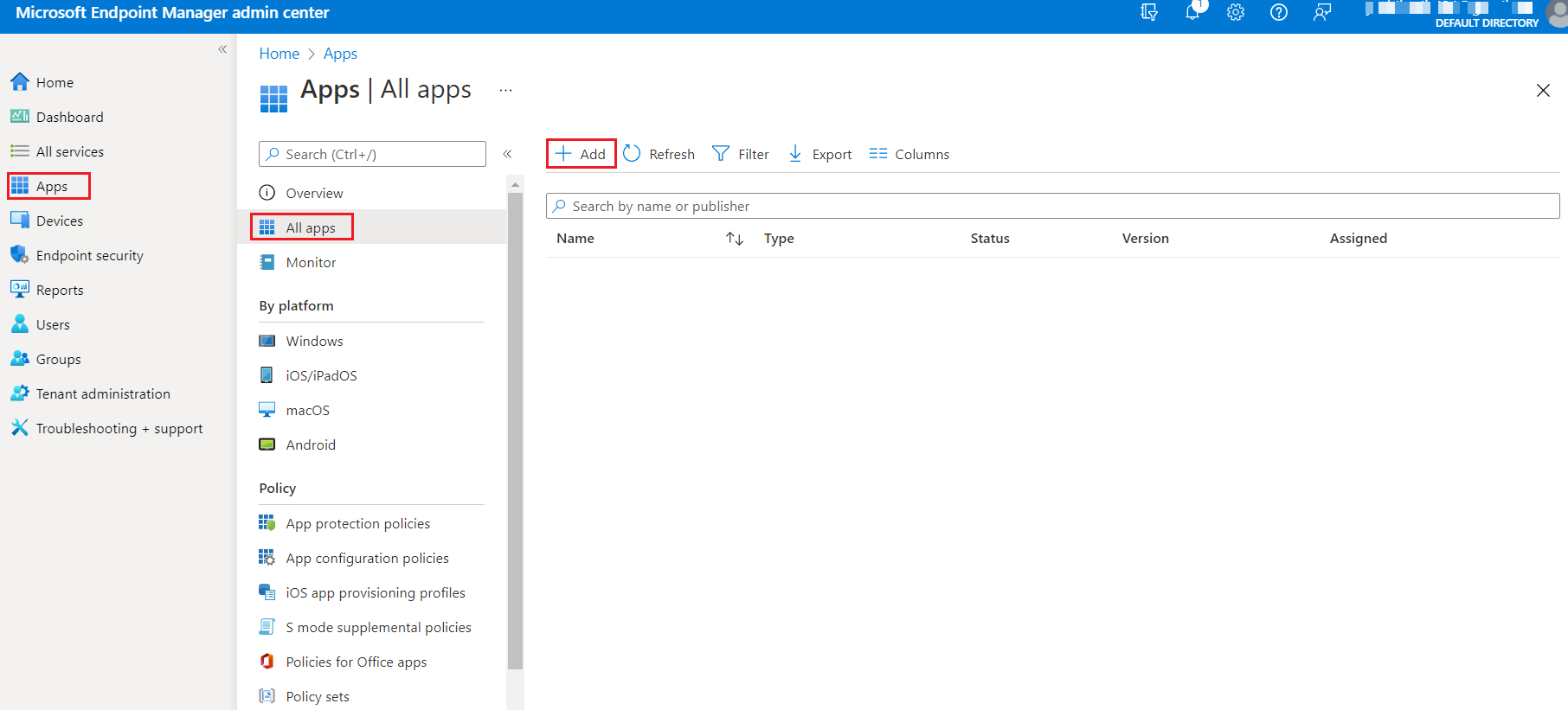
Task: Open Endpoint security section
Action: tap(77, 255)
